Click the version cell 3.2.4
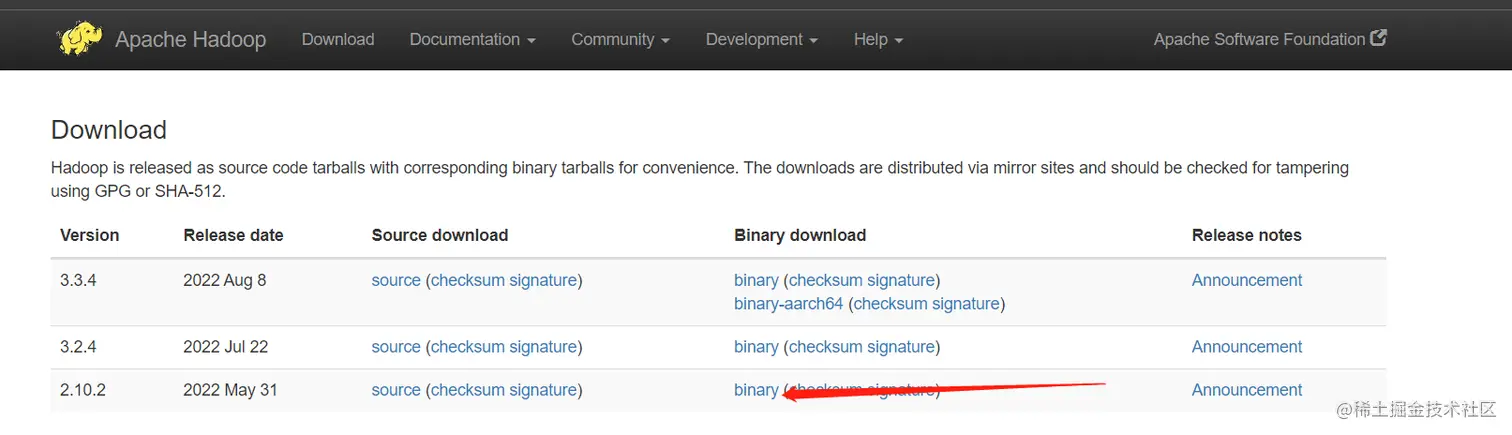Viewport: 1512px width, 435px height. 78,348
